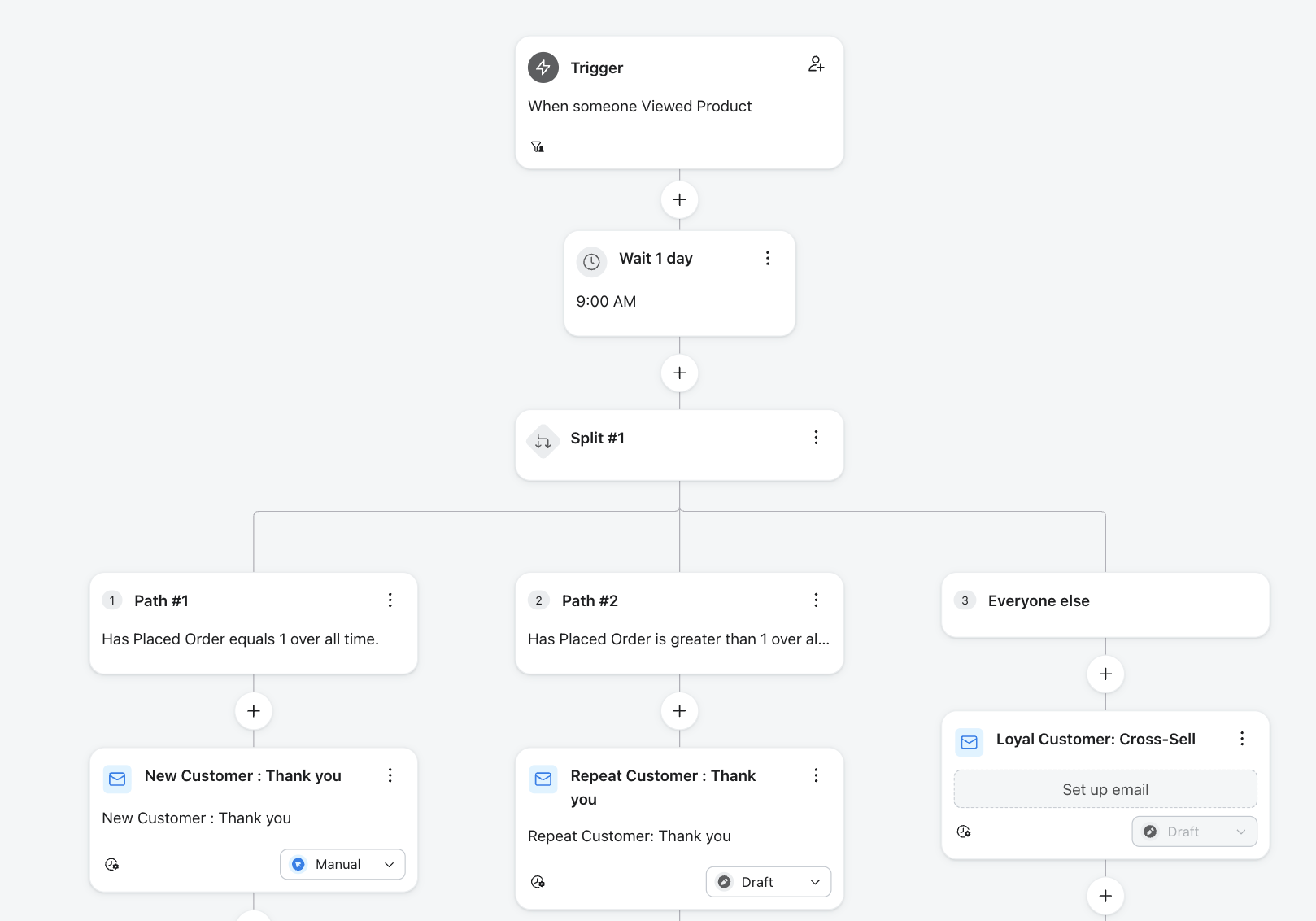Viewport: 1316px width, 921px height.
Task: Click the '9:00 AM' wait time
Action: tap(606, 302)
